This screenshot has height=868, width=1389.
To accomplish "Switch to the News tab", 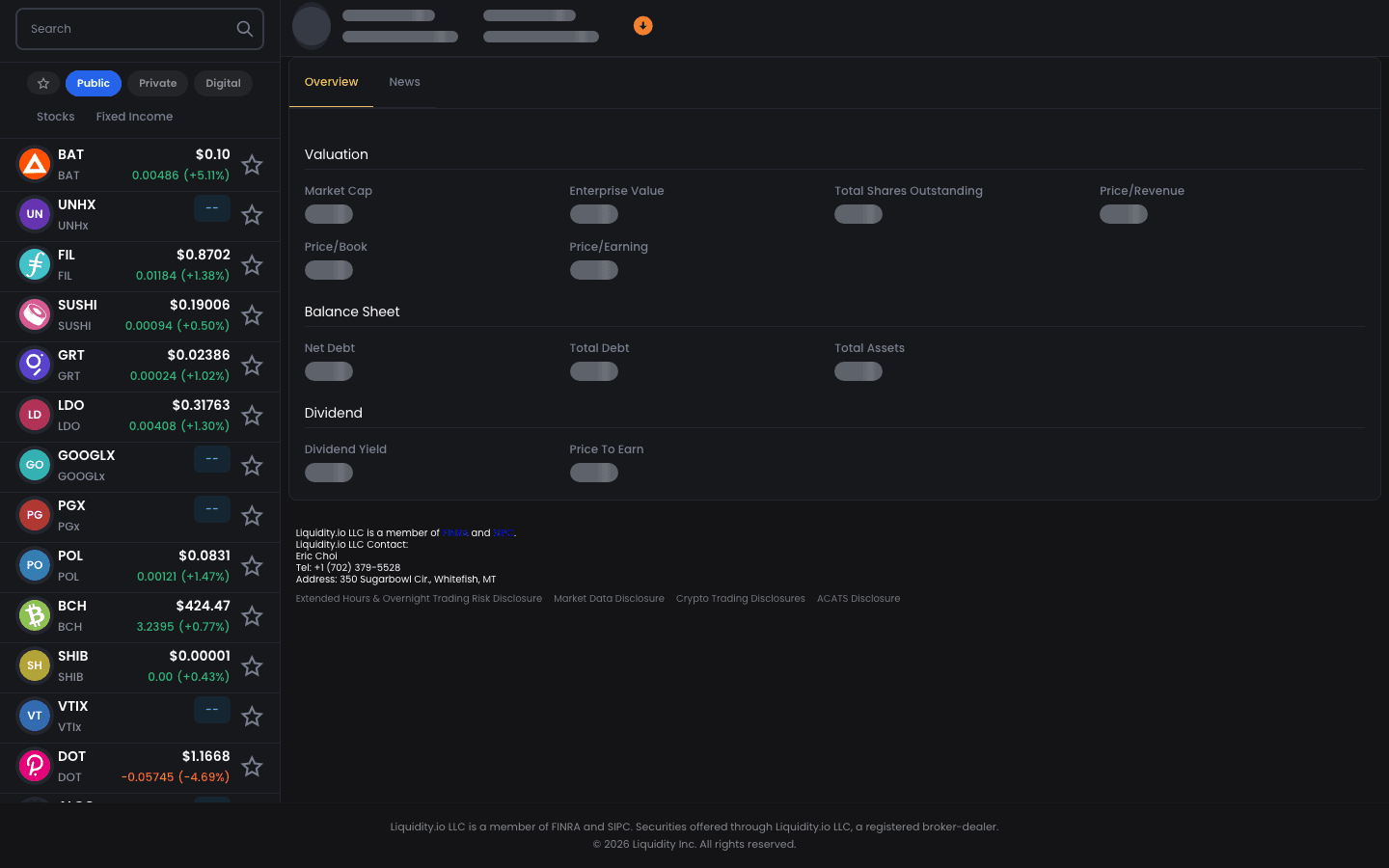I will point(404,82).
